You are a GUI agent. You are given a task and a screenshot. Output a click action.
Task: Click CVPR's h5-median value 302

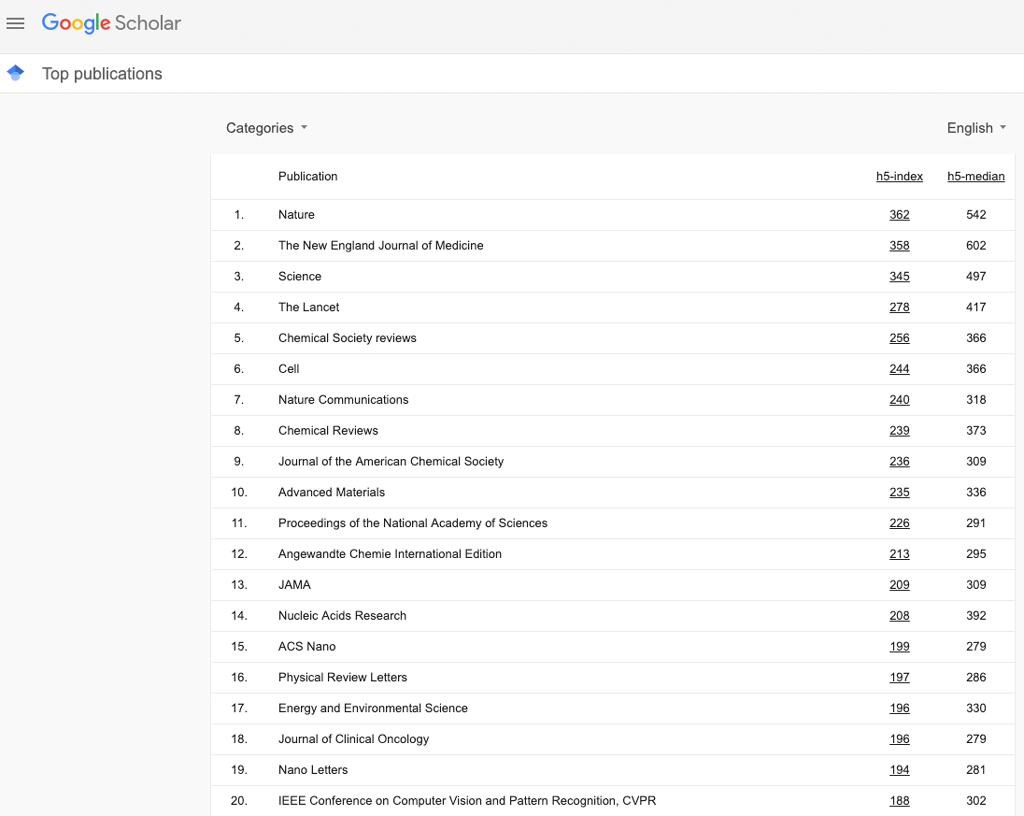(976, 800)
